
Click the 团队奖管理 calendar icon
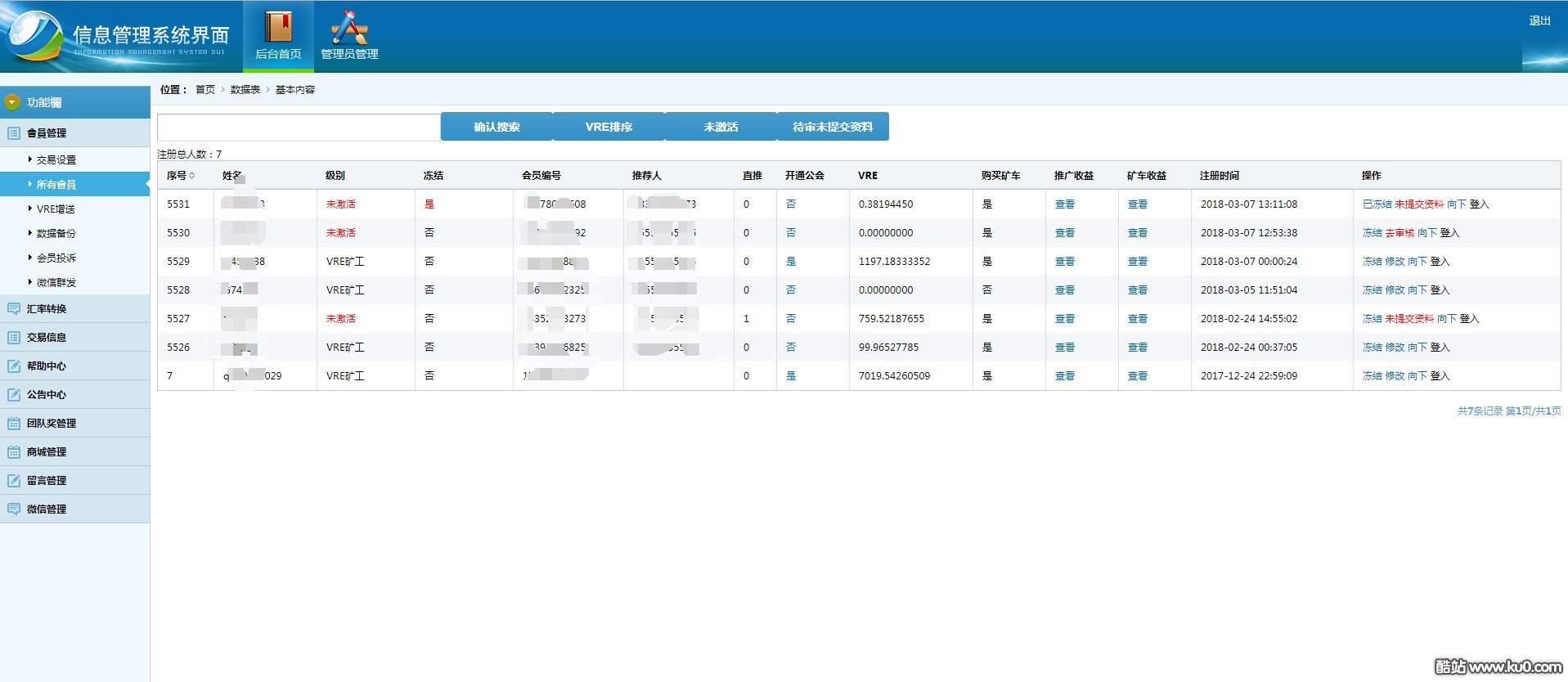click(x=14, y=423)
